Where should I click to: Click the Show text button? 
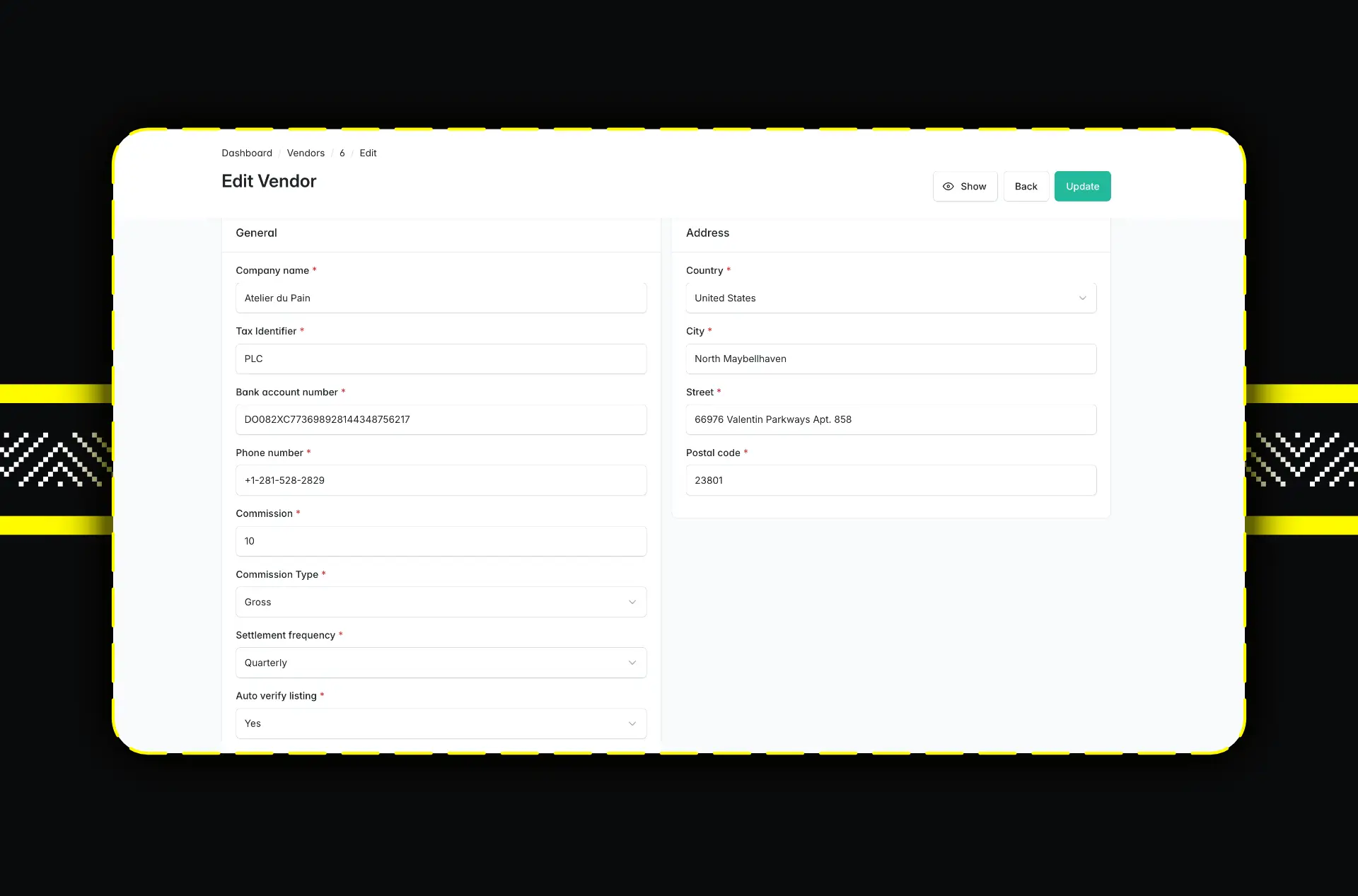point(973,187)
